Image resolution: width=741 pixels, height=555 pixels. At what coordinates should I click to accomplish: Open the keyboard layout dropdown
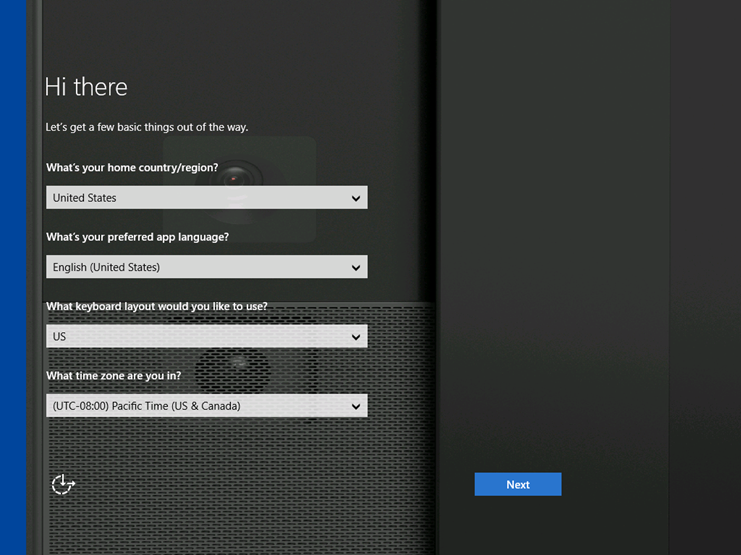point(207,337)
